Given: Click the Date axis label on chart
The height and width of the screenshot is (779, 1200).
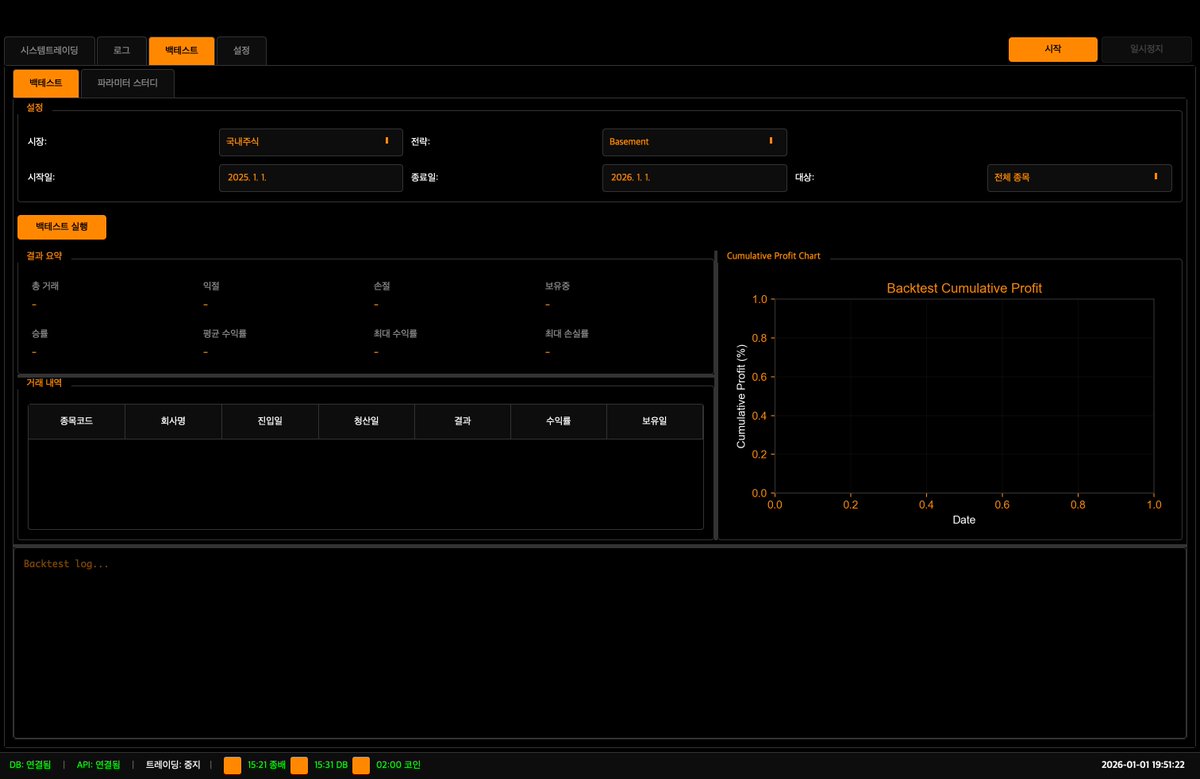Looking at the screenshot, I should point(964,520).
